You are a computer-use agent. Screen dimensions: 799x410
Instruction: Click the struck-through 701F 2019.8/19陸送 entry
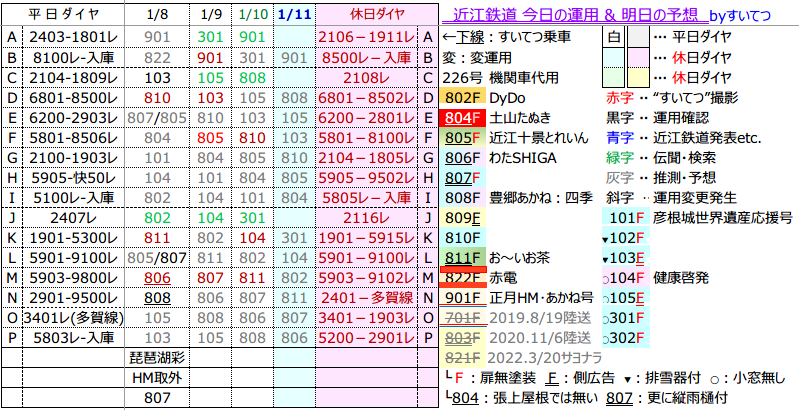click(x=517, y=317)
